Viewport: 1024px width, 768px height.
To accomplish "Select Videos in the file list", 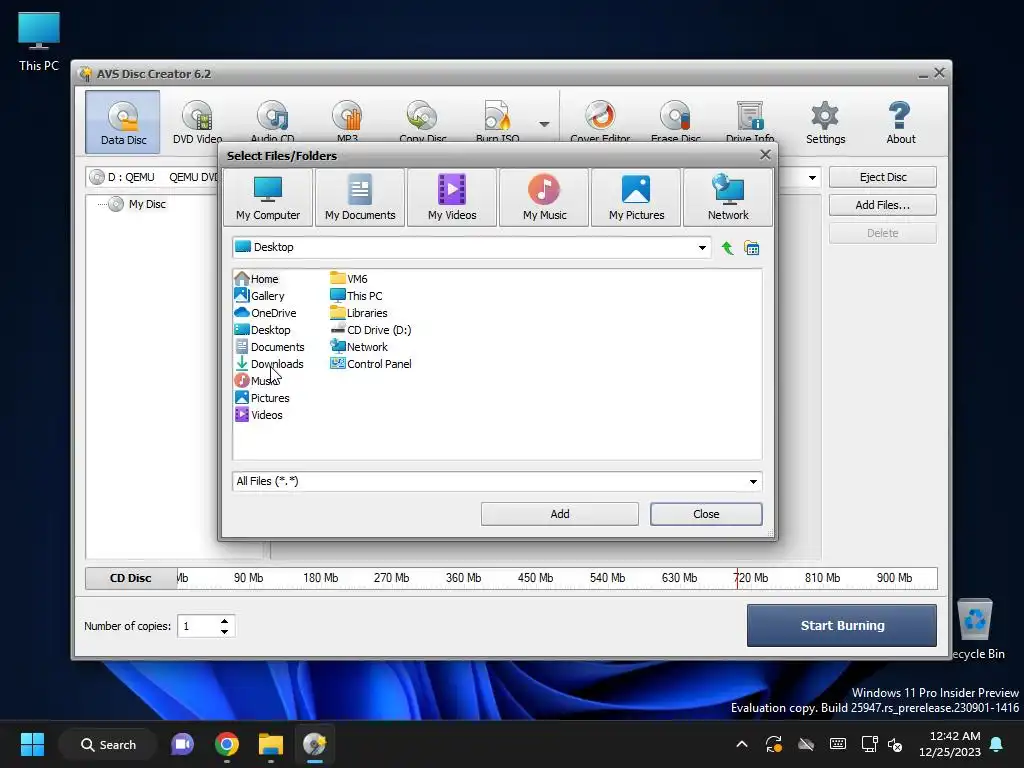I will (259, 415).
